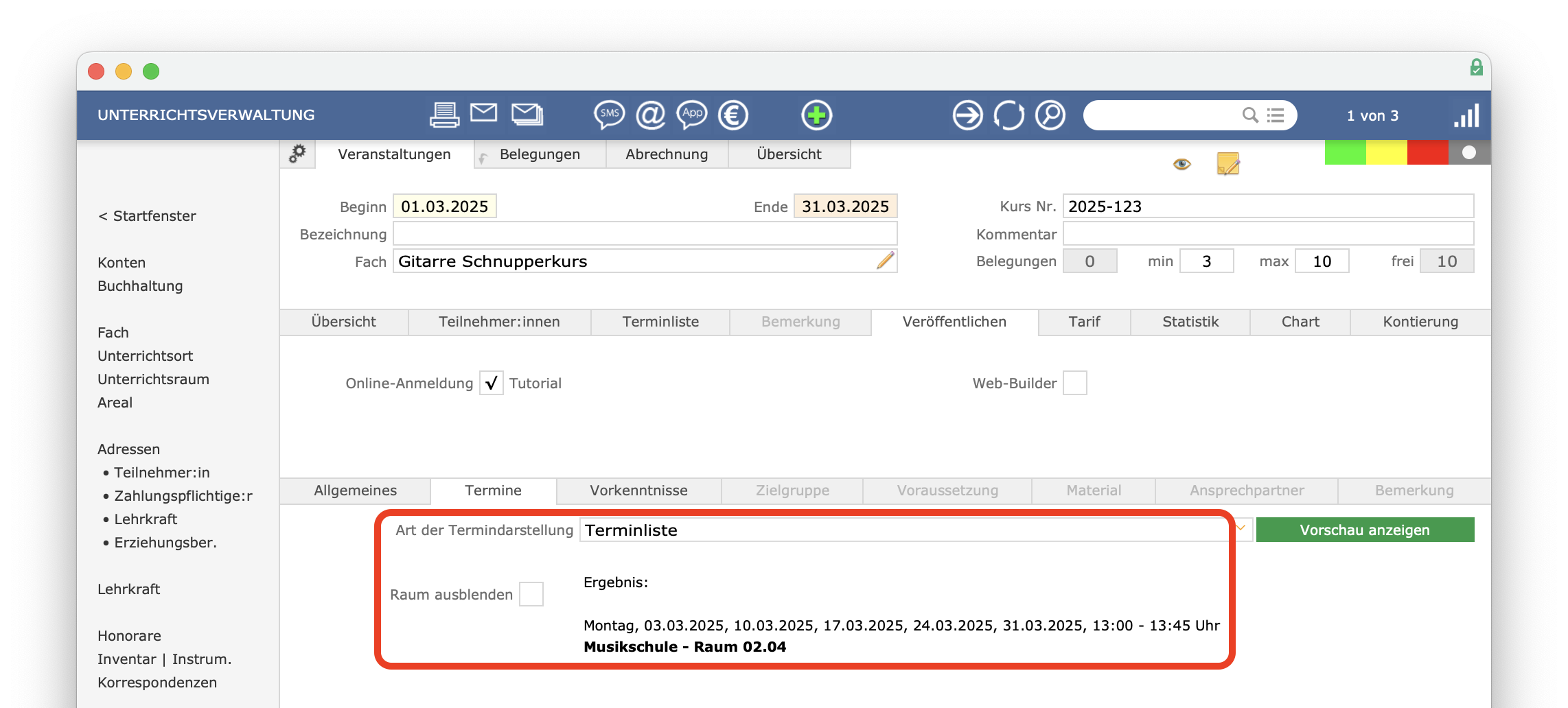
Task: Open the top Übersicht tab next to Abrechnung
Action: 789,154
